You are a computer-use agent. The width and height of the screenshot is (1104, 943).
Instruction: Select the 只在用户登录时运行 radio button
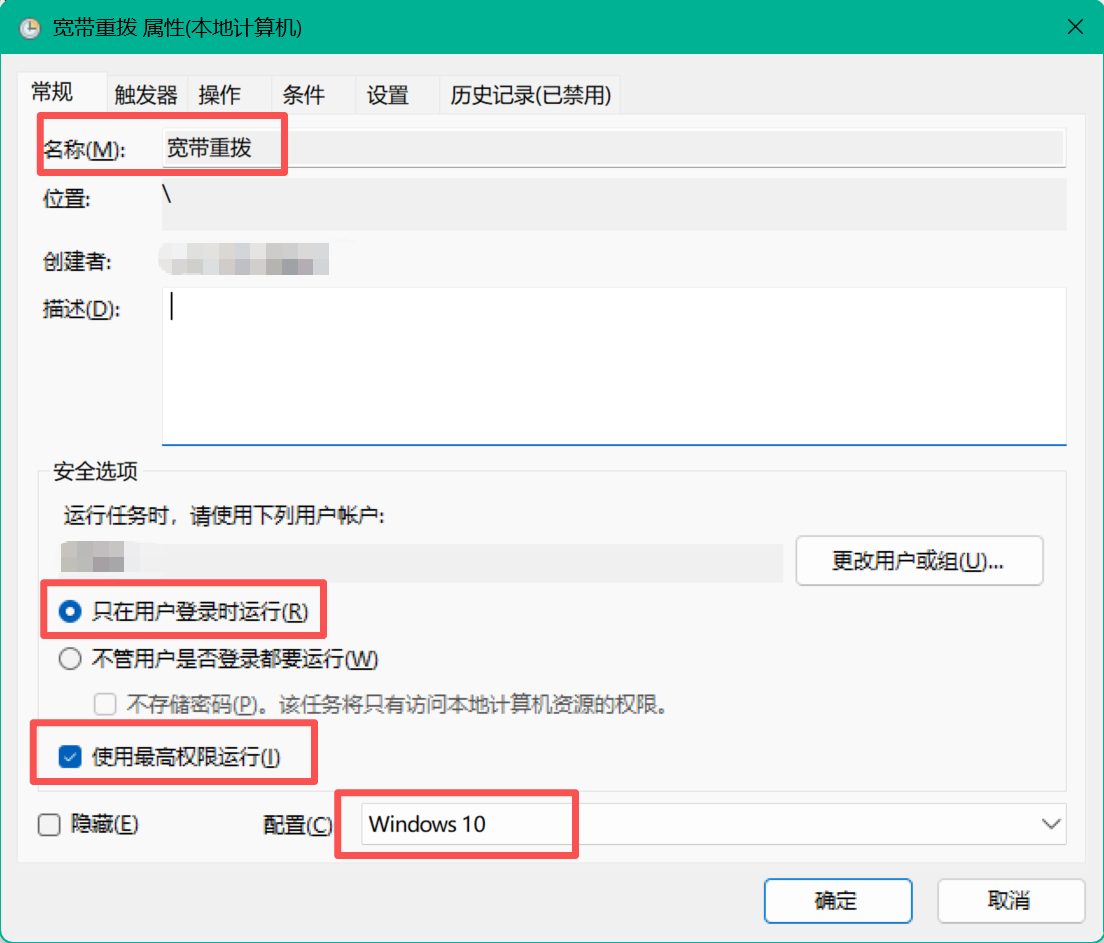[x=70, y=611]
